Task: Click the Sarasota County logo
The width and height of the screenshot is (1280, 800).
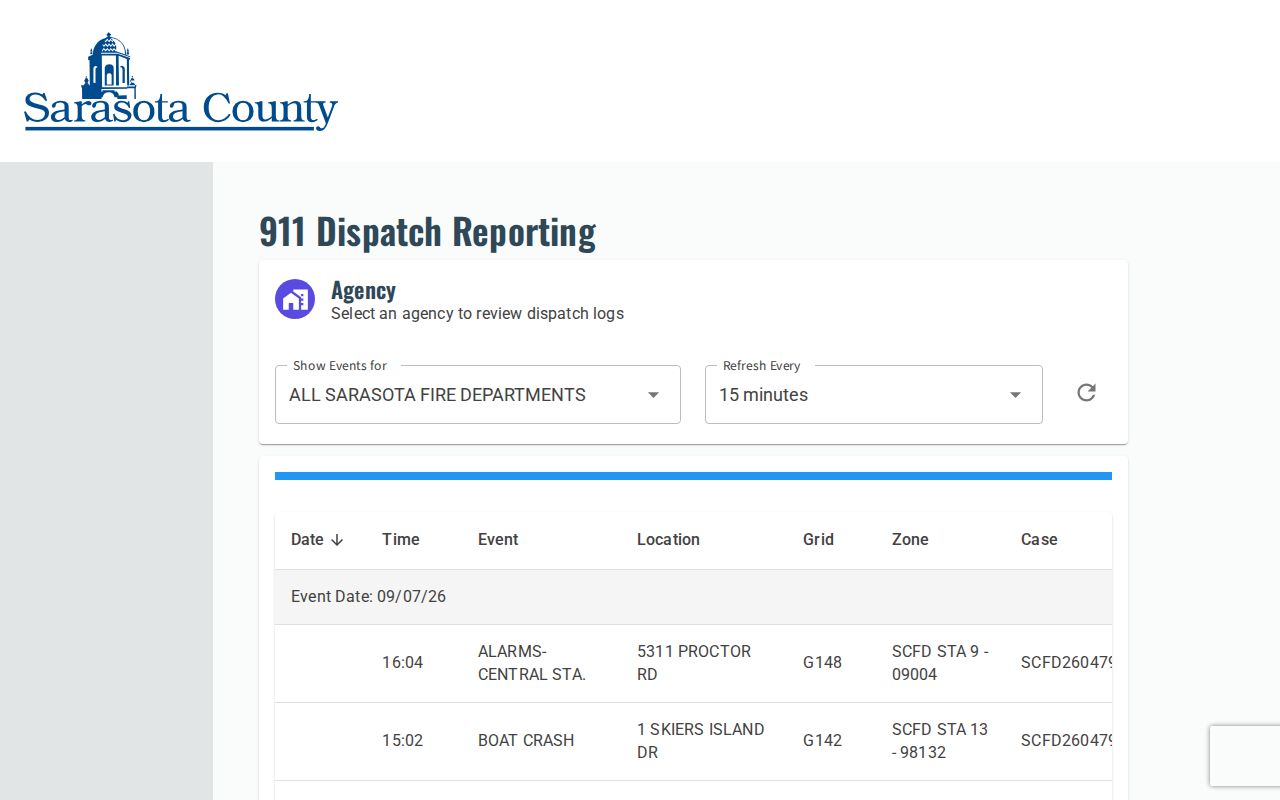Action: tap(181, 81)
